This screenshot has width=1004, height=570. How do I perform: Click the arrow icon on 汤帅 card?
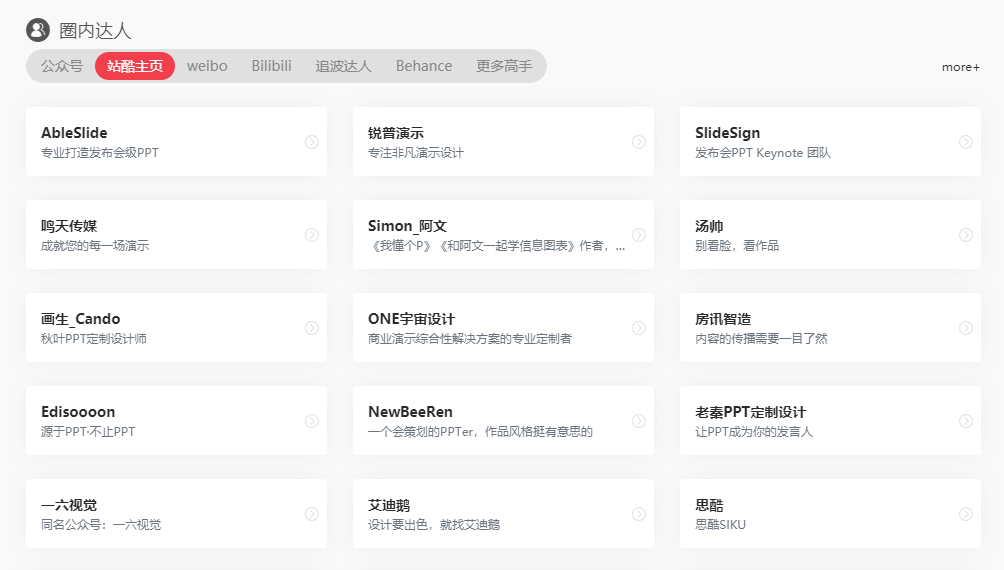click(966, 235)
